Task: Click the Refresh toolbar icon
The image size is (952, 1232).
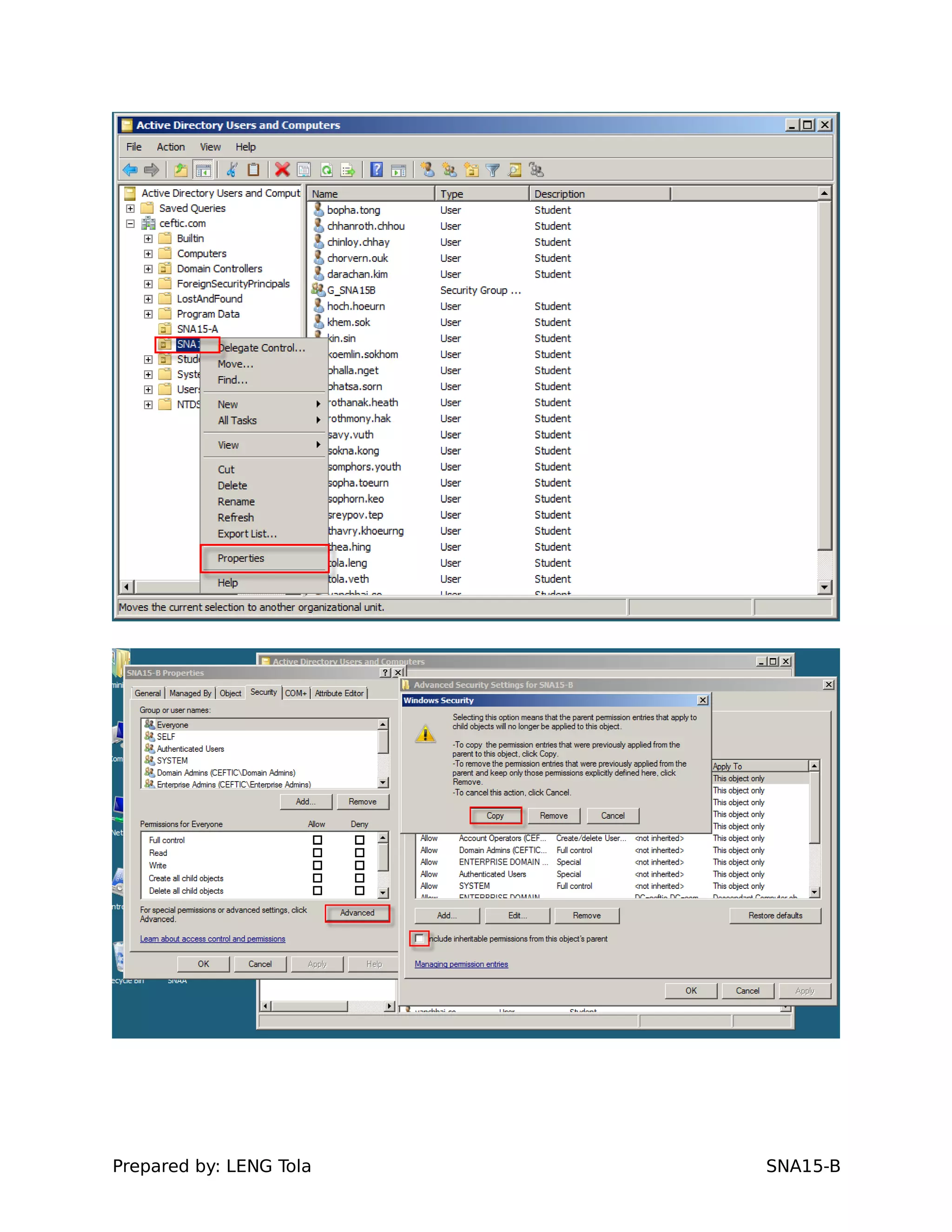Action: [x=326, y=170]
